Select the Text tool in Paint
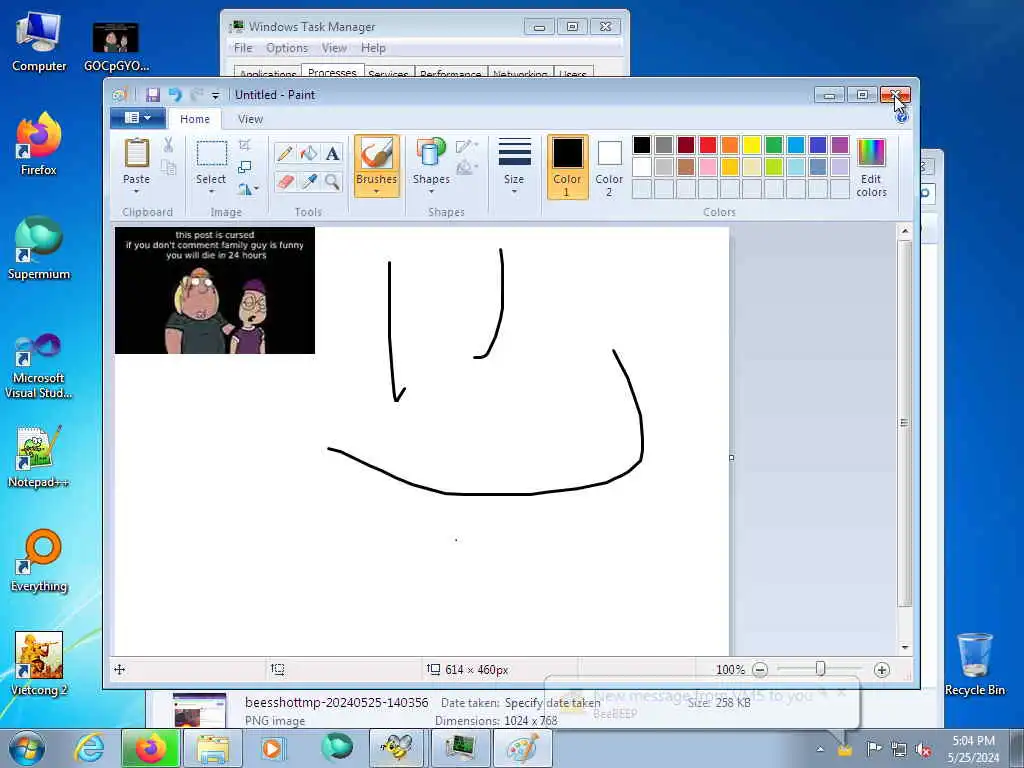Viewport: 1024px width, 768px height. click(x=332, y=153)
